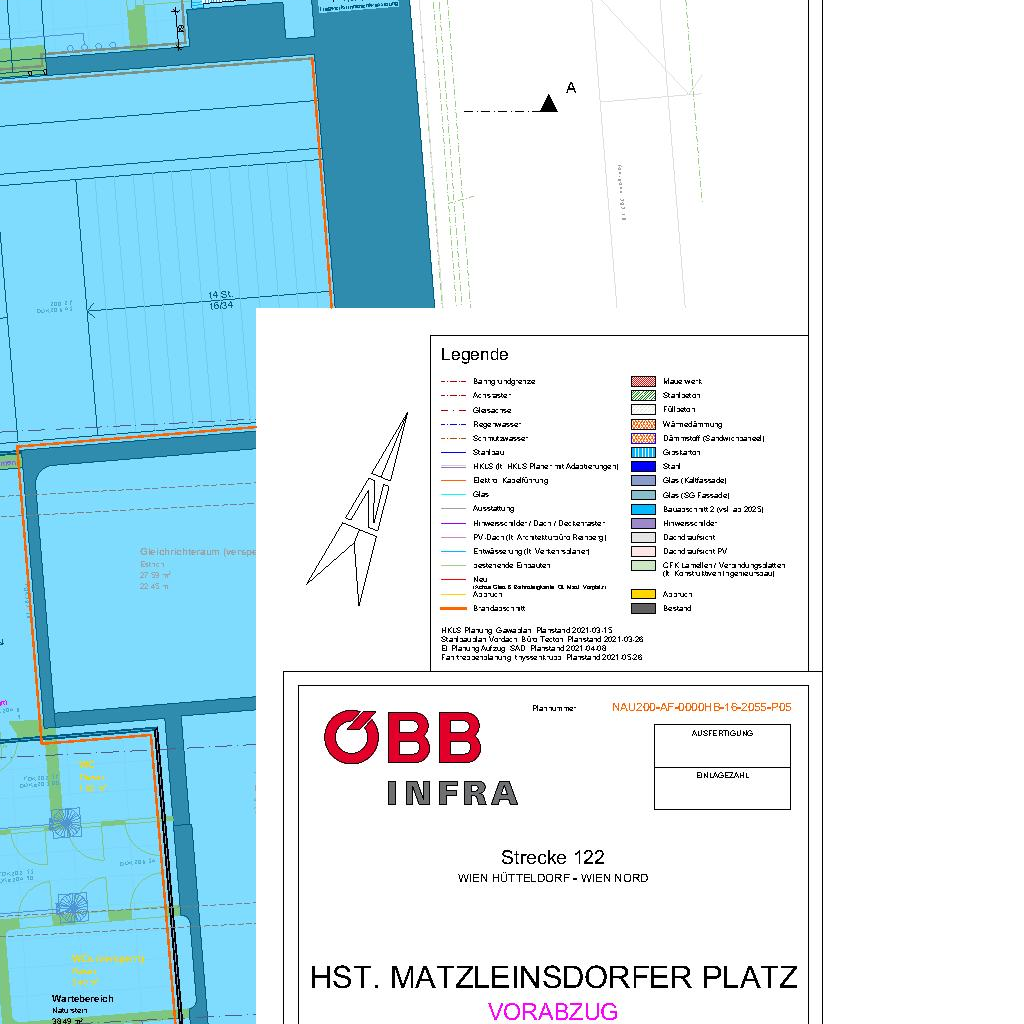The height and width of the screenshot is (1024, 1024).
Task: Click the magenta VORABZUG text
Action: 553,1011
